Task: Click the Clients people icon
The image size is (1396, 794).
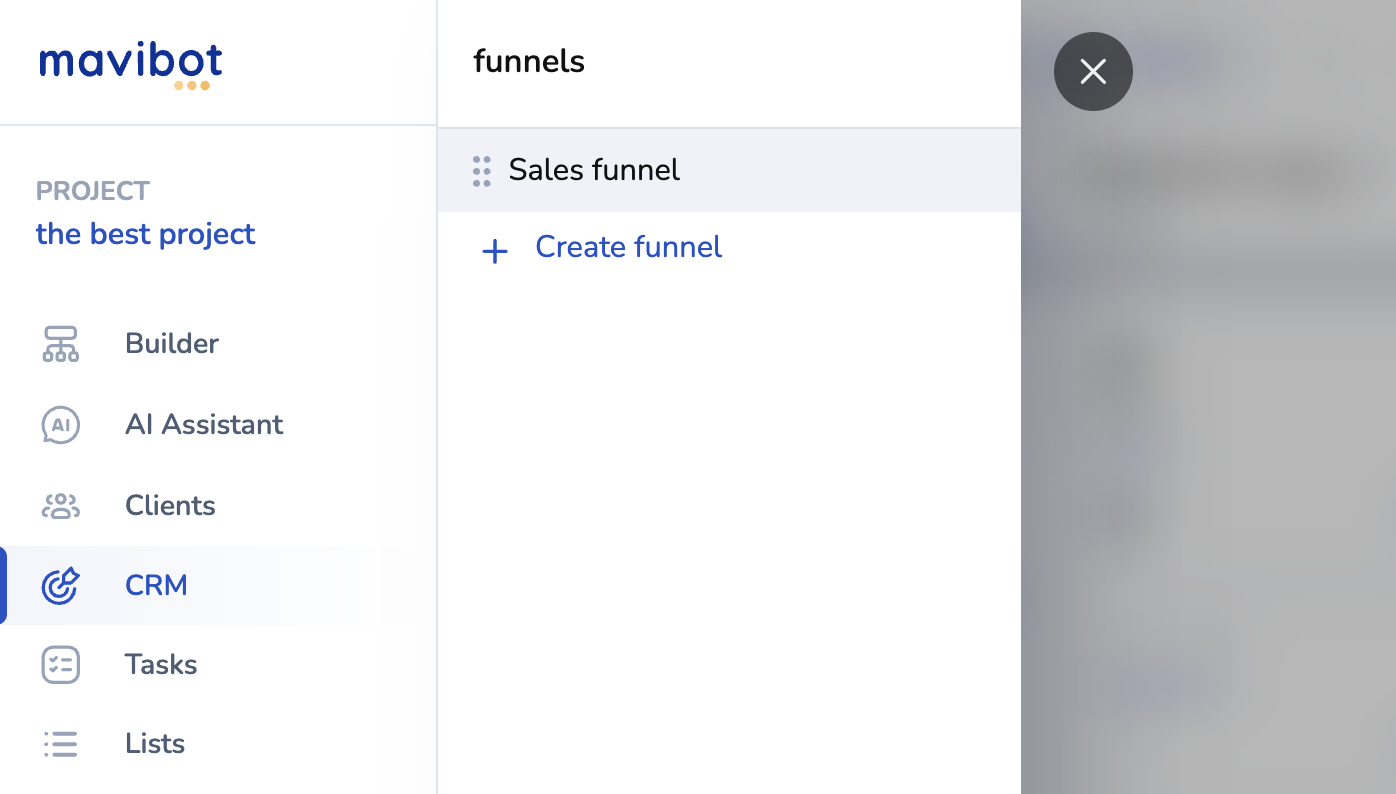Action: (60, 506)
